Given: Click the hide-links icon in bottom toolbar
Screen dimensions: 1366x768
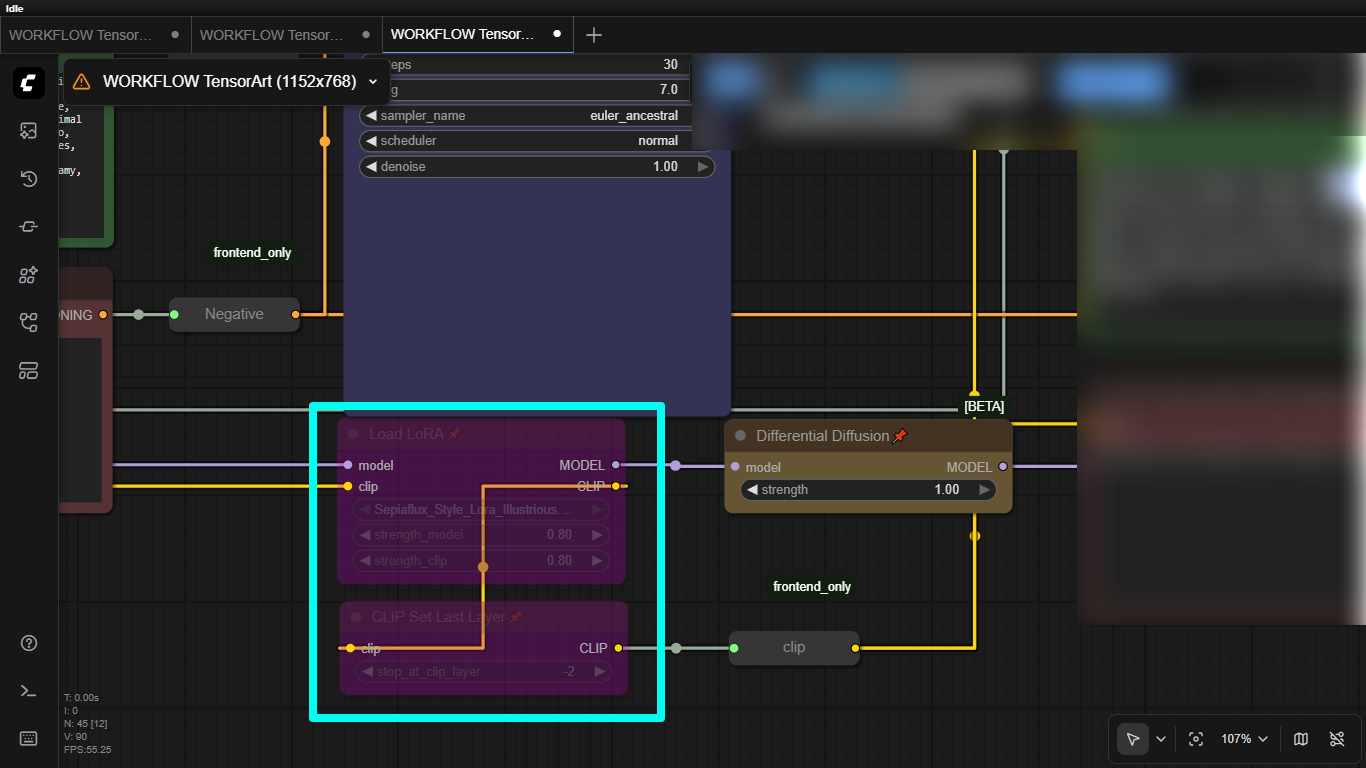Looking at the screenshot, I should 1337,738.
